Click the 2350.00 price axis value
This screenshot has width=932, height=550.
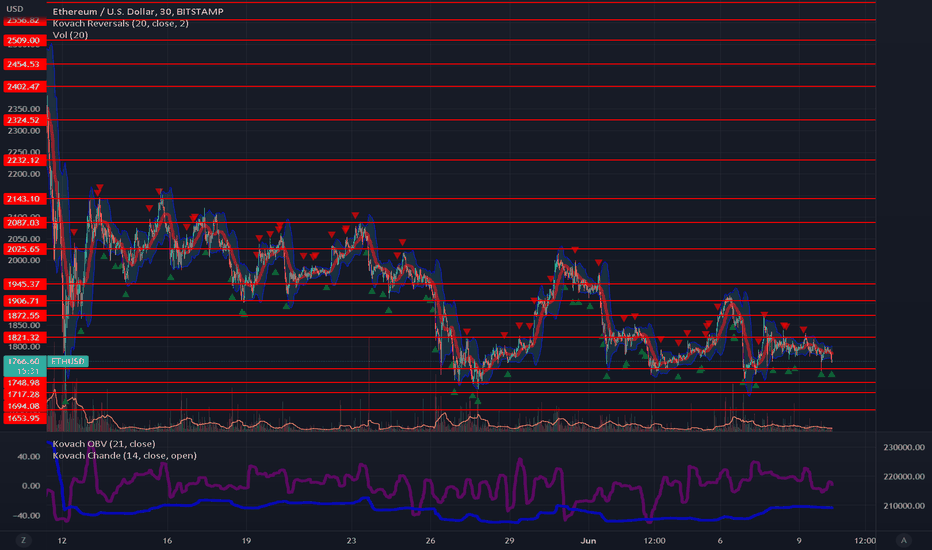point(24,109)
